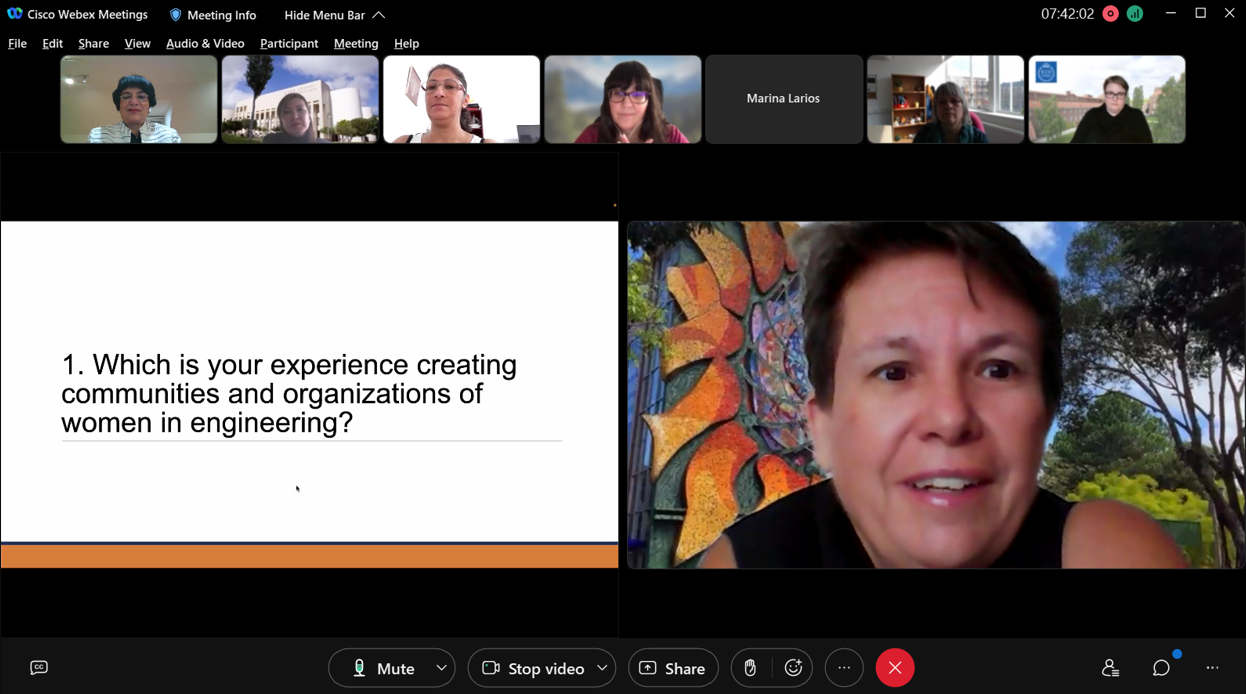Click the slide question about women in engineering
This screenshot has height=694, width=1246.
coord(289,393)
